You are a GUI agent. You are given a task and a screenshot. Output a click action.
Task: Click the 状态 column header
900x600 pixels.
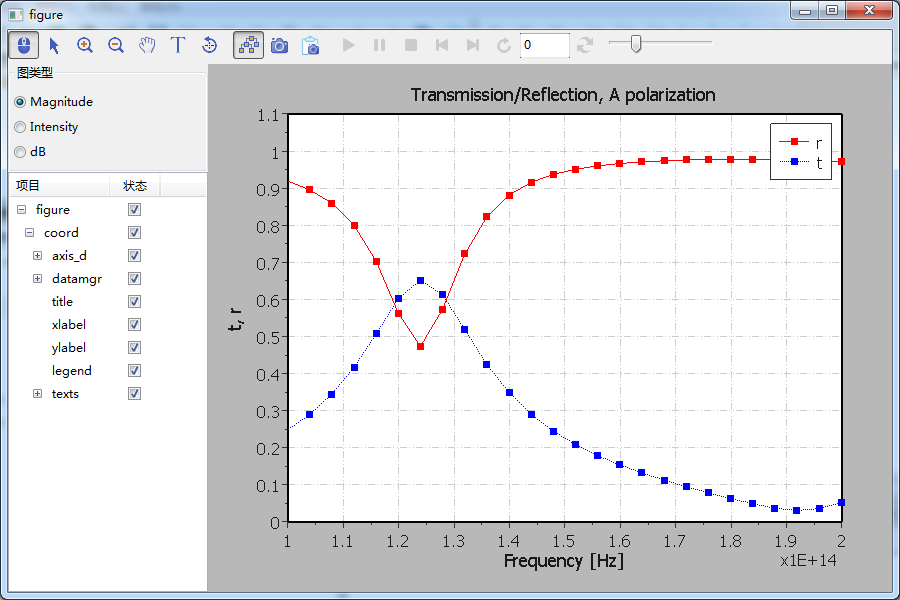[x=135, y=186]
